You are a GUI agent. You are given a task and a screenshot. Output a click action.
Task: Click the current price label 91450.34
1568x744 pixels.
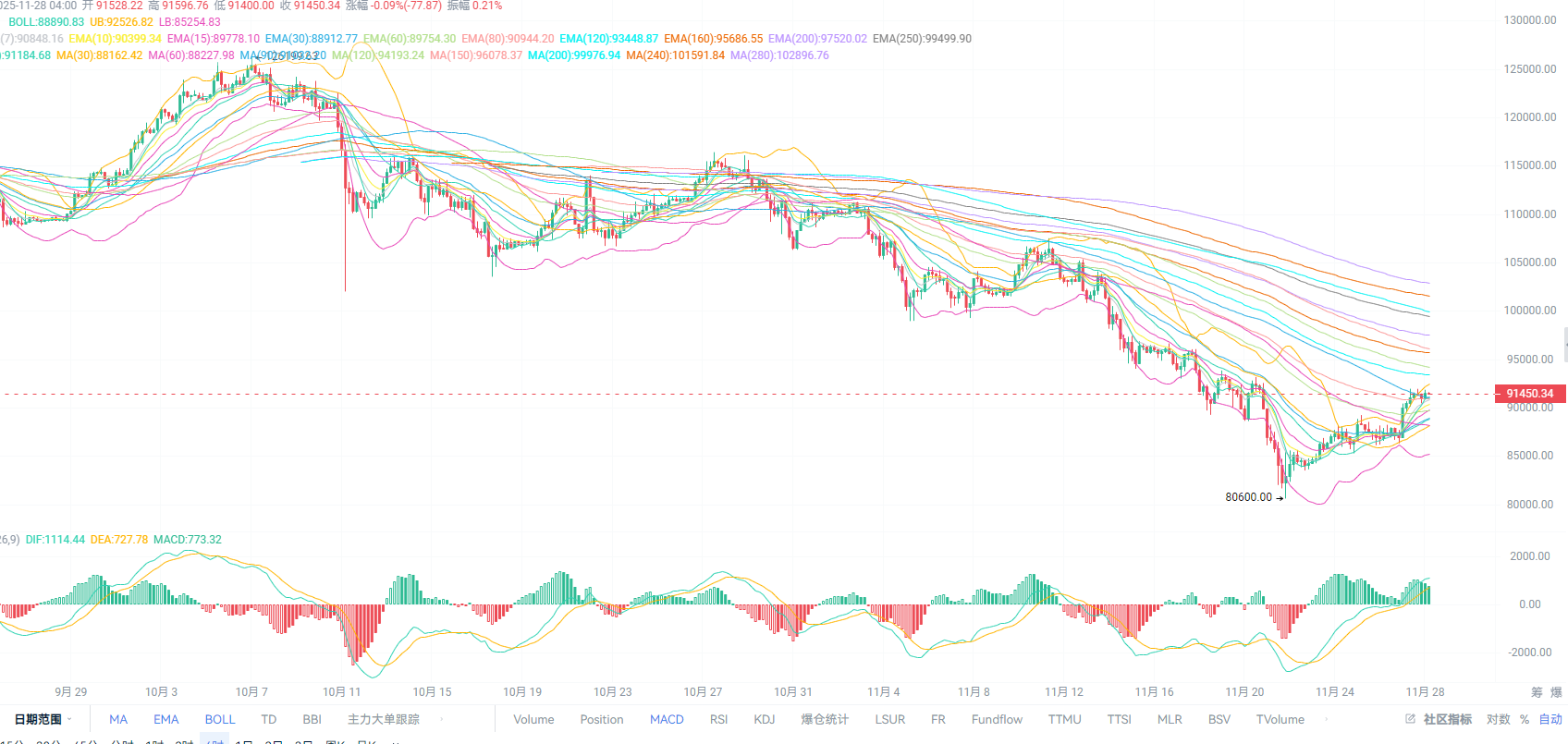(x=1530, y=394)
